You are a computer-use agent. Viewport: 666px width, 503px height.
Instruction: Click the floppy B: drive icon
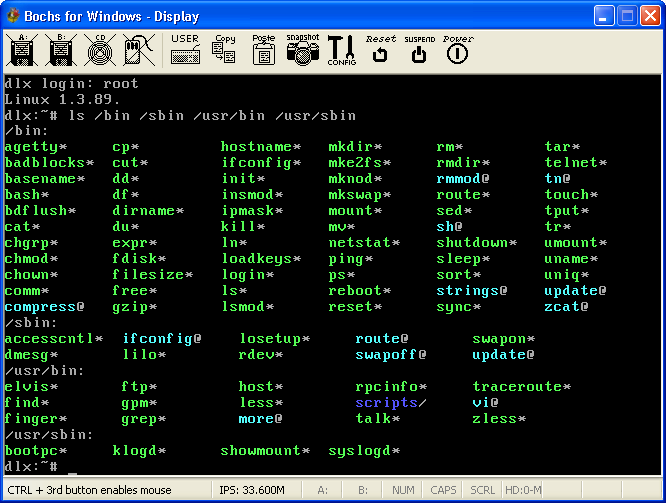61,50
